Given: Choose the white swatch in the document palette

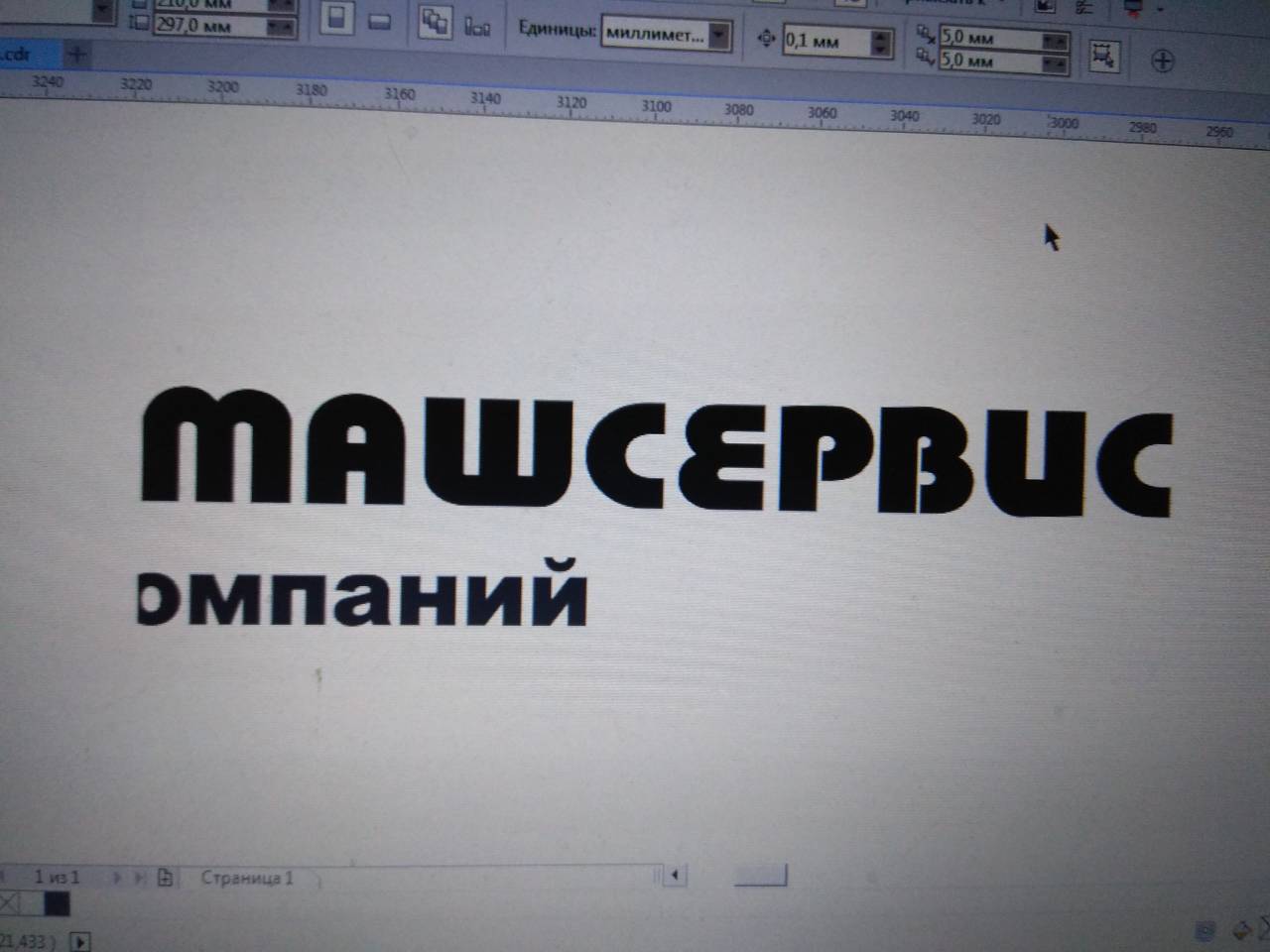Looking at the screenshot, I should coord(32,902).
